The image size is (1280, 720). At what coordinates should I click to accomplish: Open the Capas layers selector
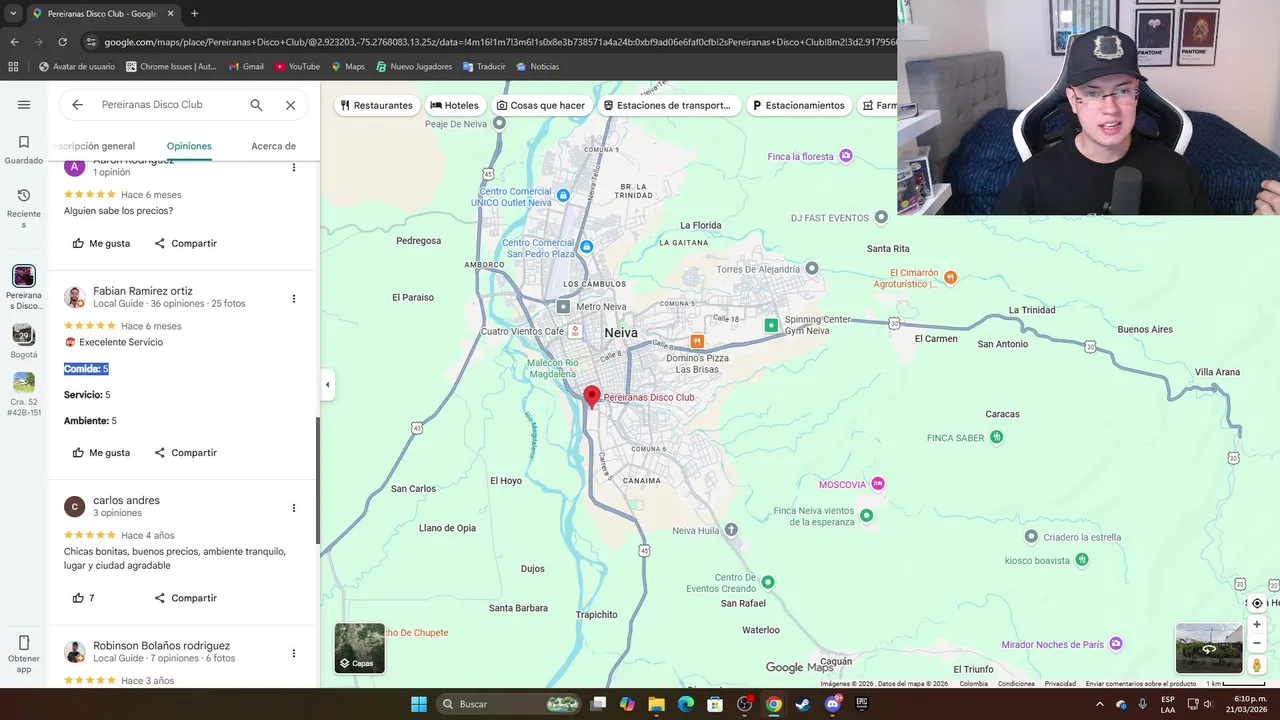(359, 648)
